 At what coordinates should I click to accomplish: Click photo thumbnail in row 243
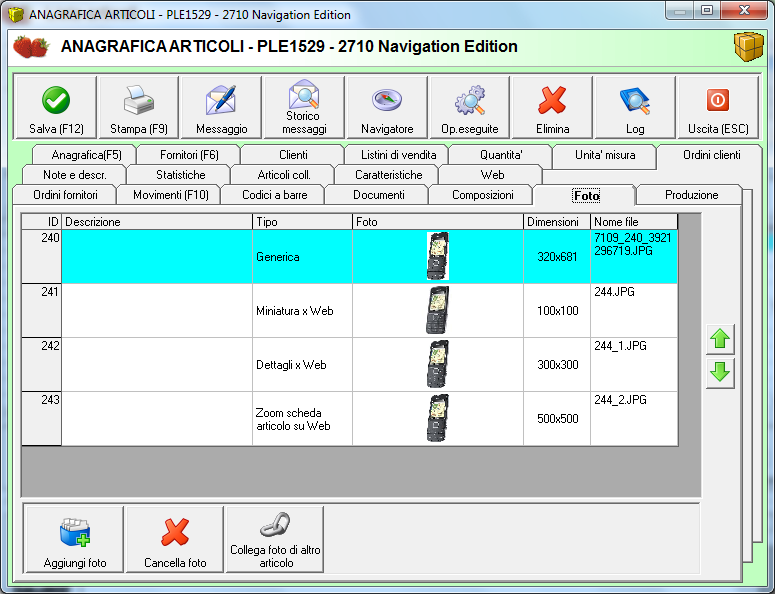click(x=438, y=419)
